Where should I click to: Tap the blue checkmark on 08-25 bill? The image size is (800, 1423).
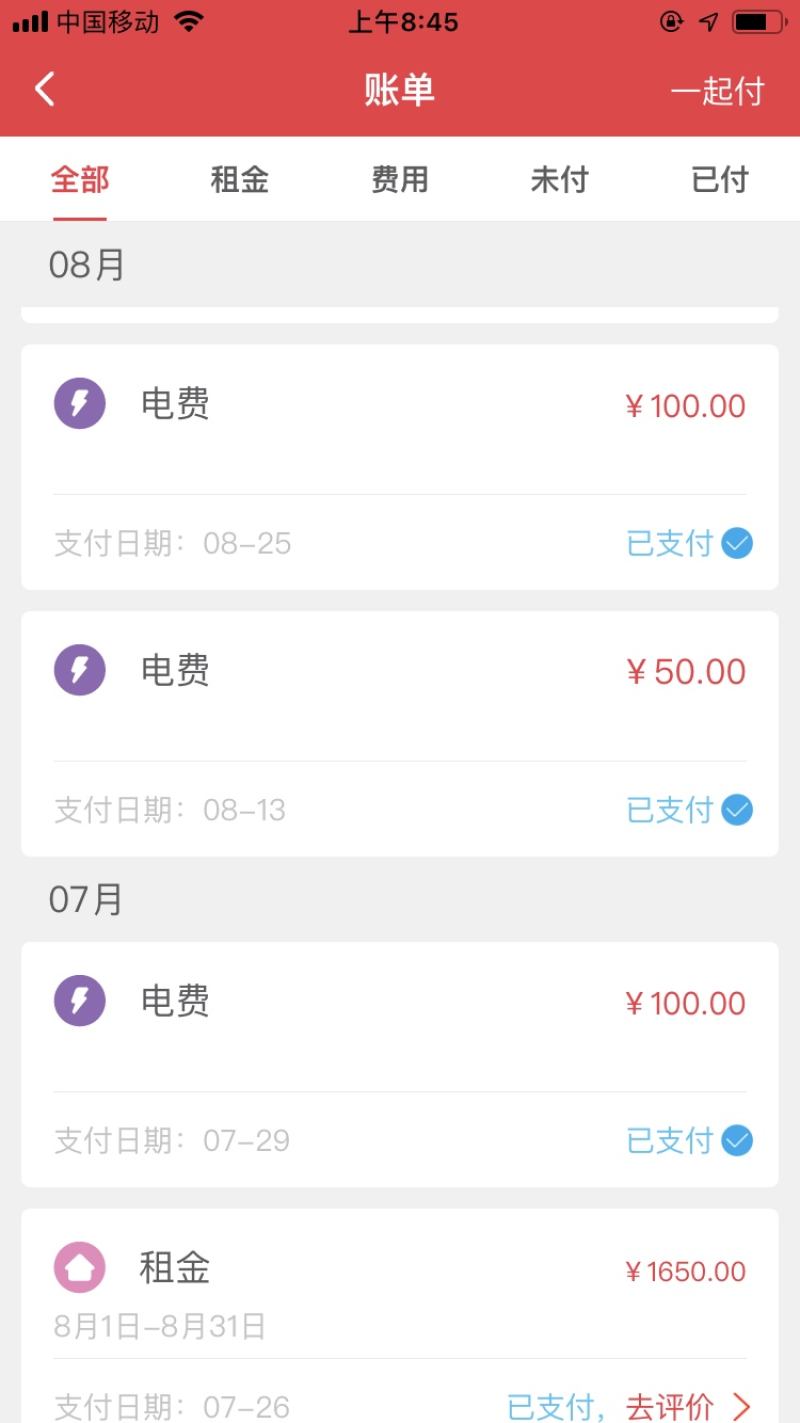737,544
